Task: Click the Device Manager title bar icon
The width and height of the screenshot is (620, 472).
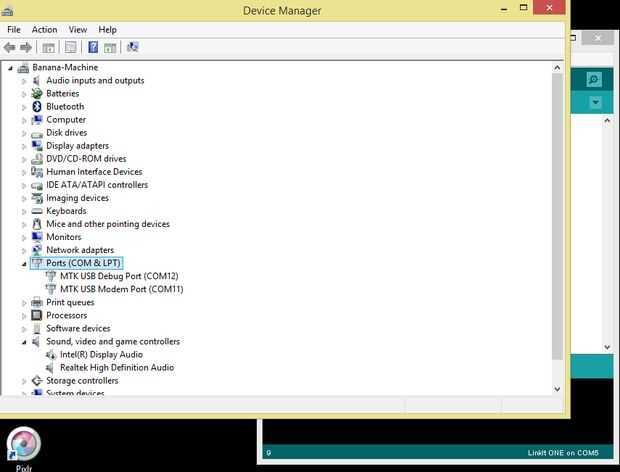Action: (x=7, y=11)
